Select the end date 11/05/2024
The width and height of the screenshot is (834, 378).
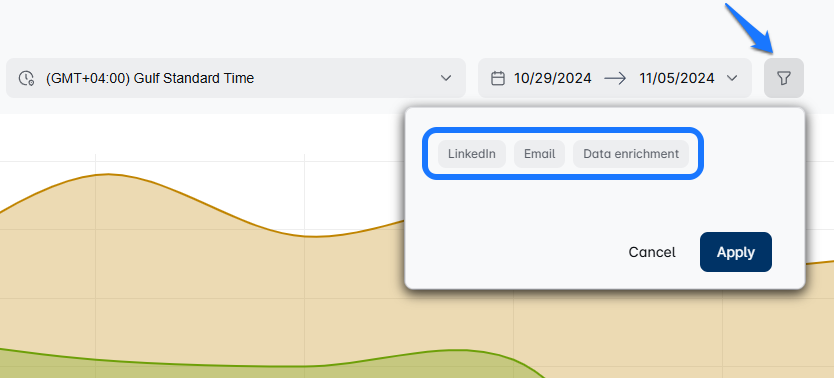677,79
